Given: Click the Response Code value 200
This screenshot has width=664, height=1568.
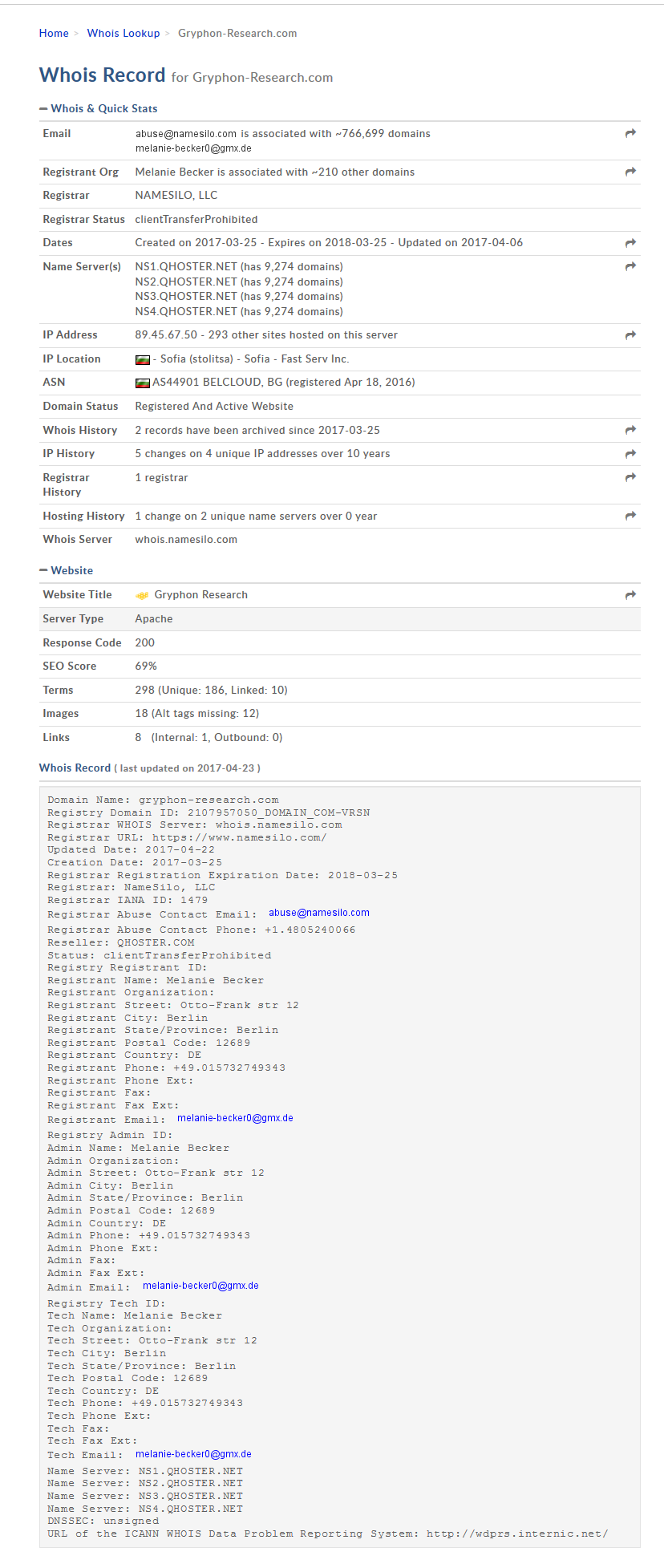Looking at the screenshot, I should [x=145, y=642].
